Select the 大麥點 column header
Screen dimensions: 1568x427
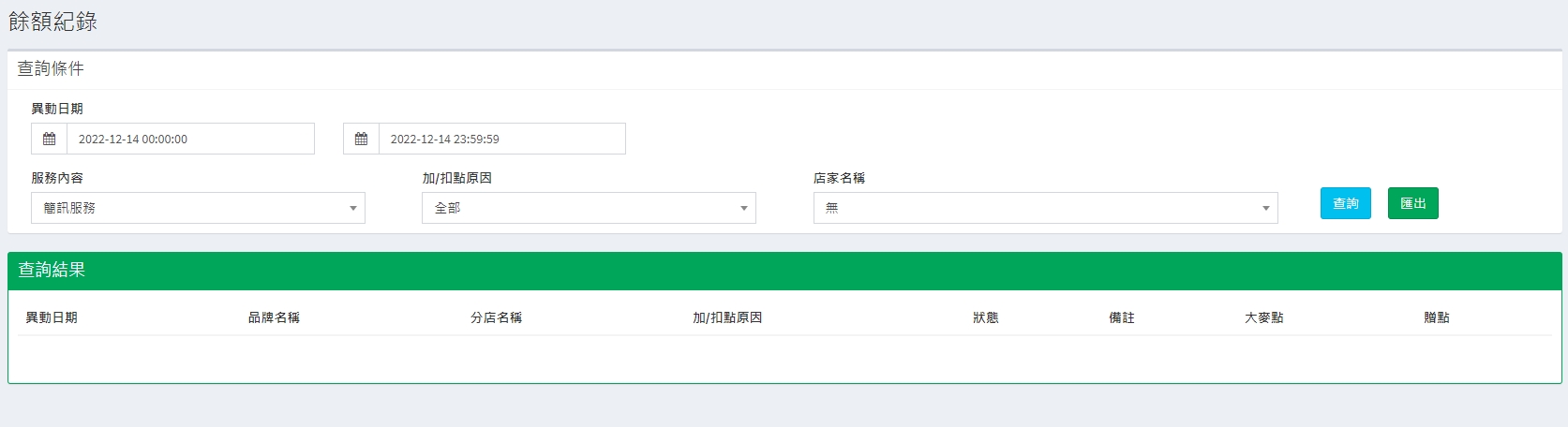point(1263,317)
